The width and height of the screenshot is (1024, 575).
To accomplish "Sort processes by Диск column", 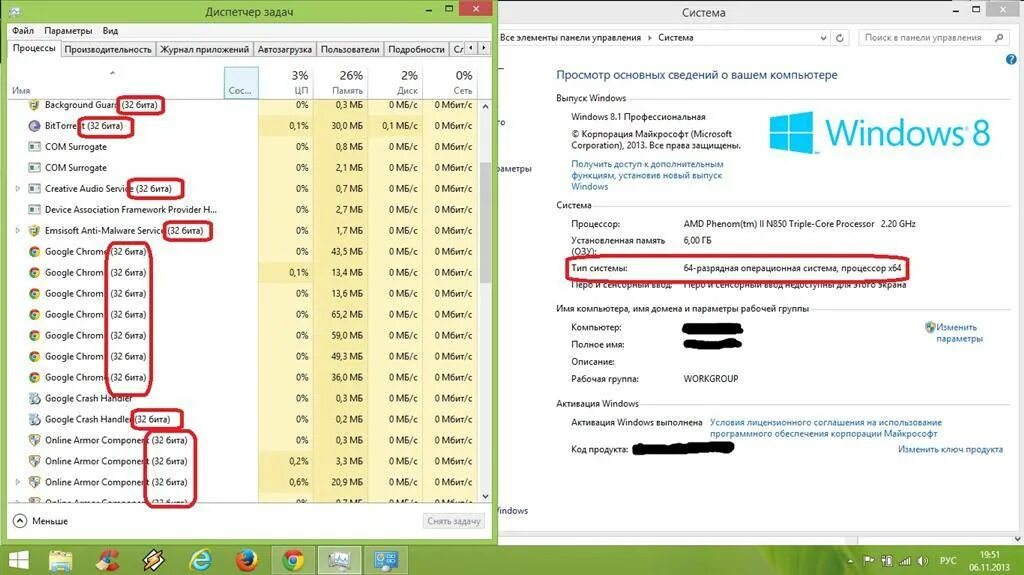I will click(x=394, y=82).
